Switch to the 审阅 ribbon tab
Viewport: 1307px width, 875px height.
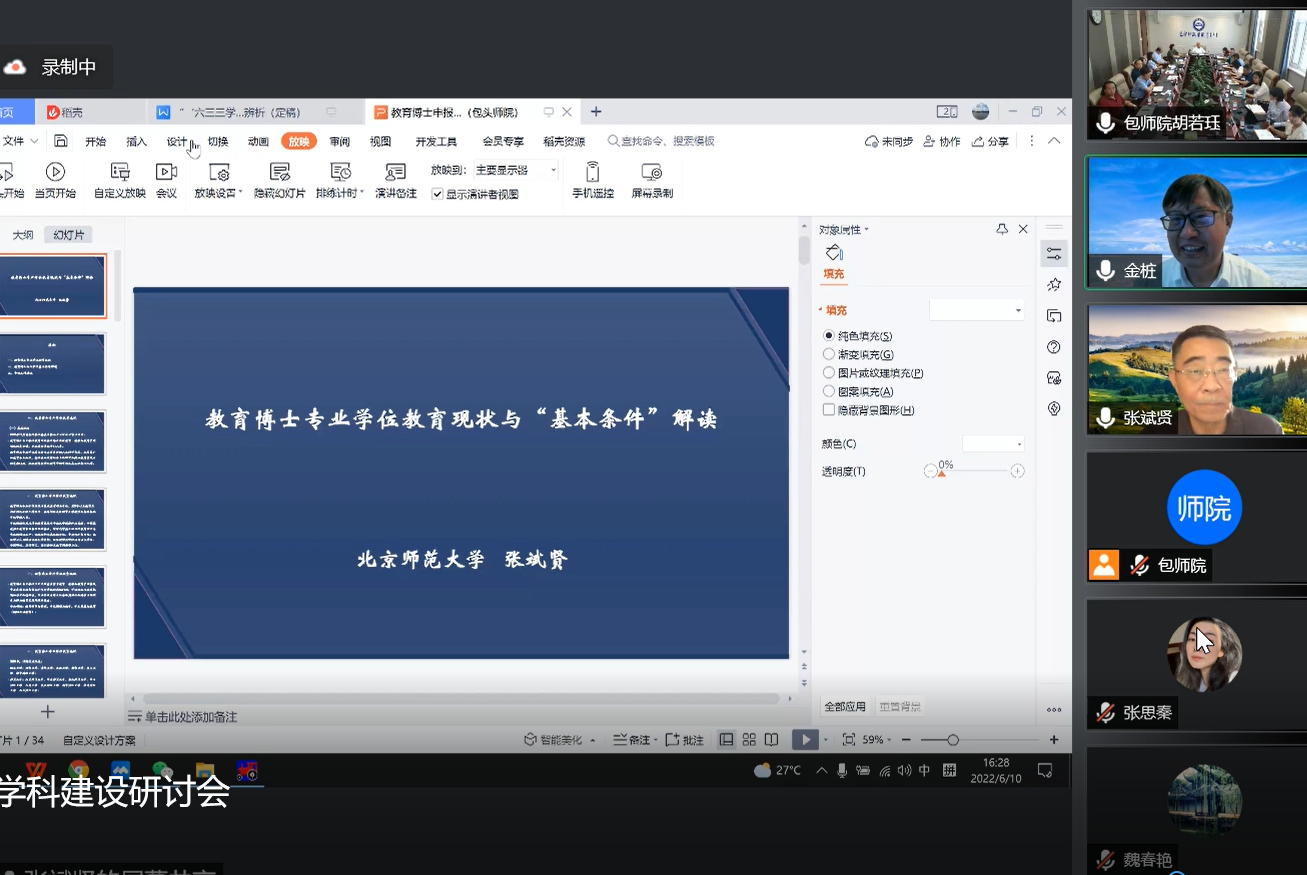340,141
